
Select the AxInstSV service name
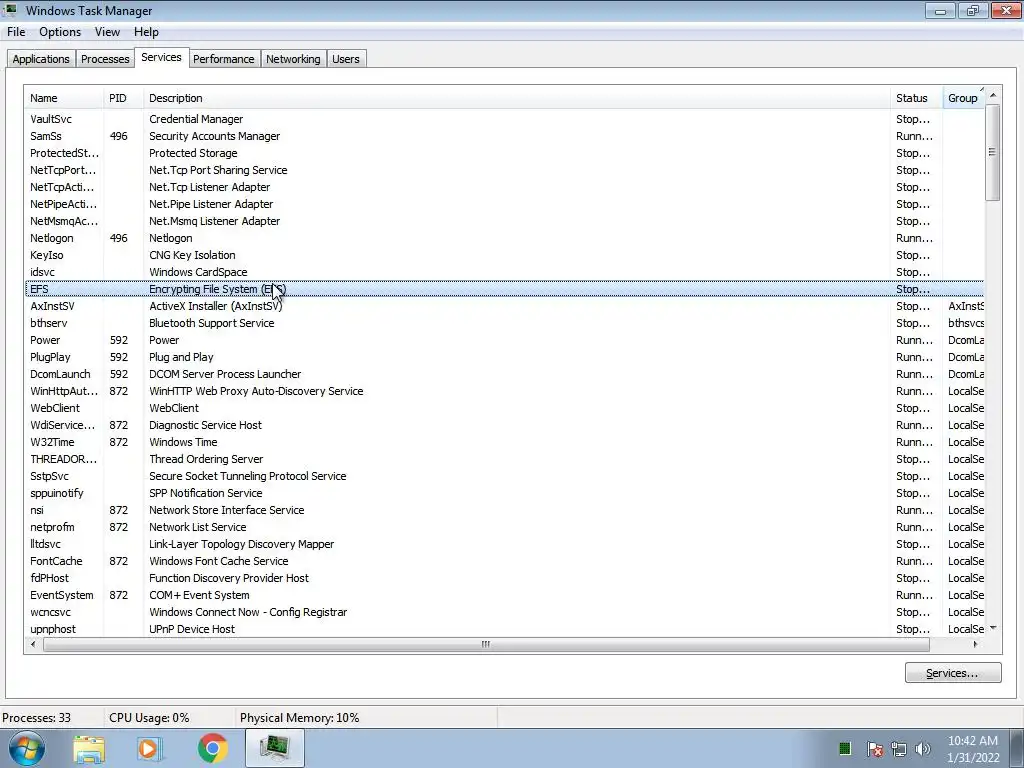click(52, 306)
